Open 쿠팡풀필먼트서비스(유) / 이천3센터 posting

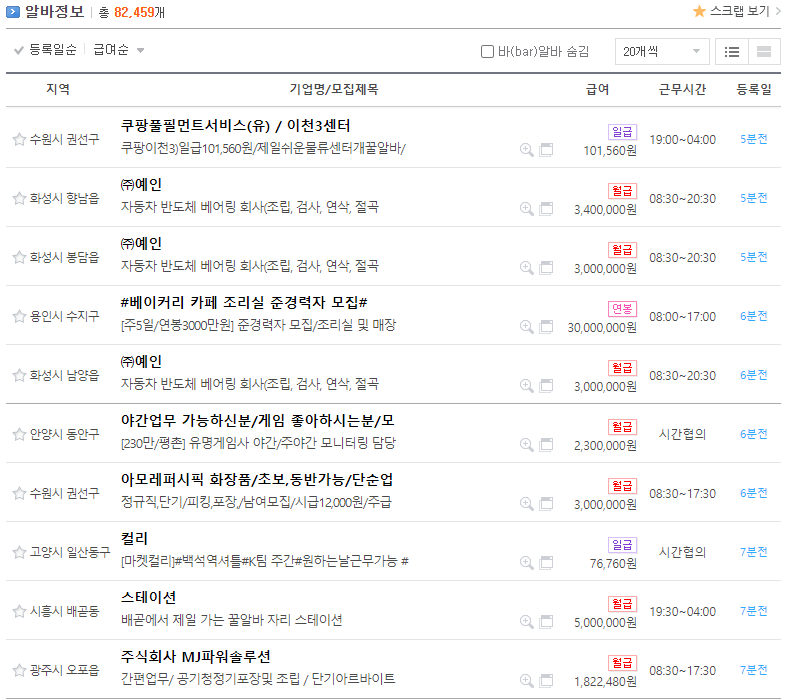click(x=235, y=126)
